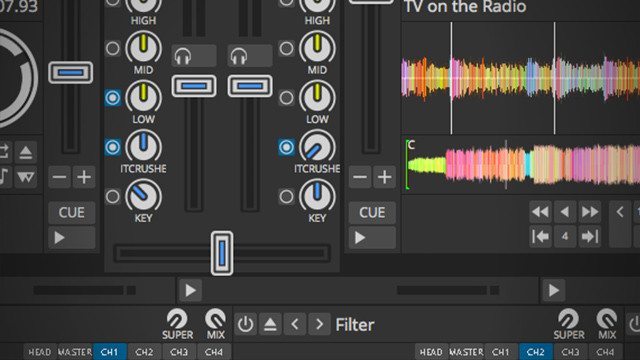
Task: Click the left ITCRUSHE effect knob
Action: click(x=143, y=147)
